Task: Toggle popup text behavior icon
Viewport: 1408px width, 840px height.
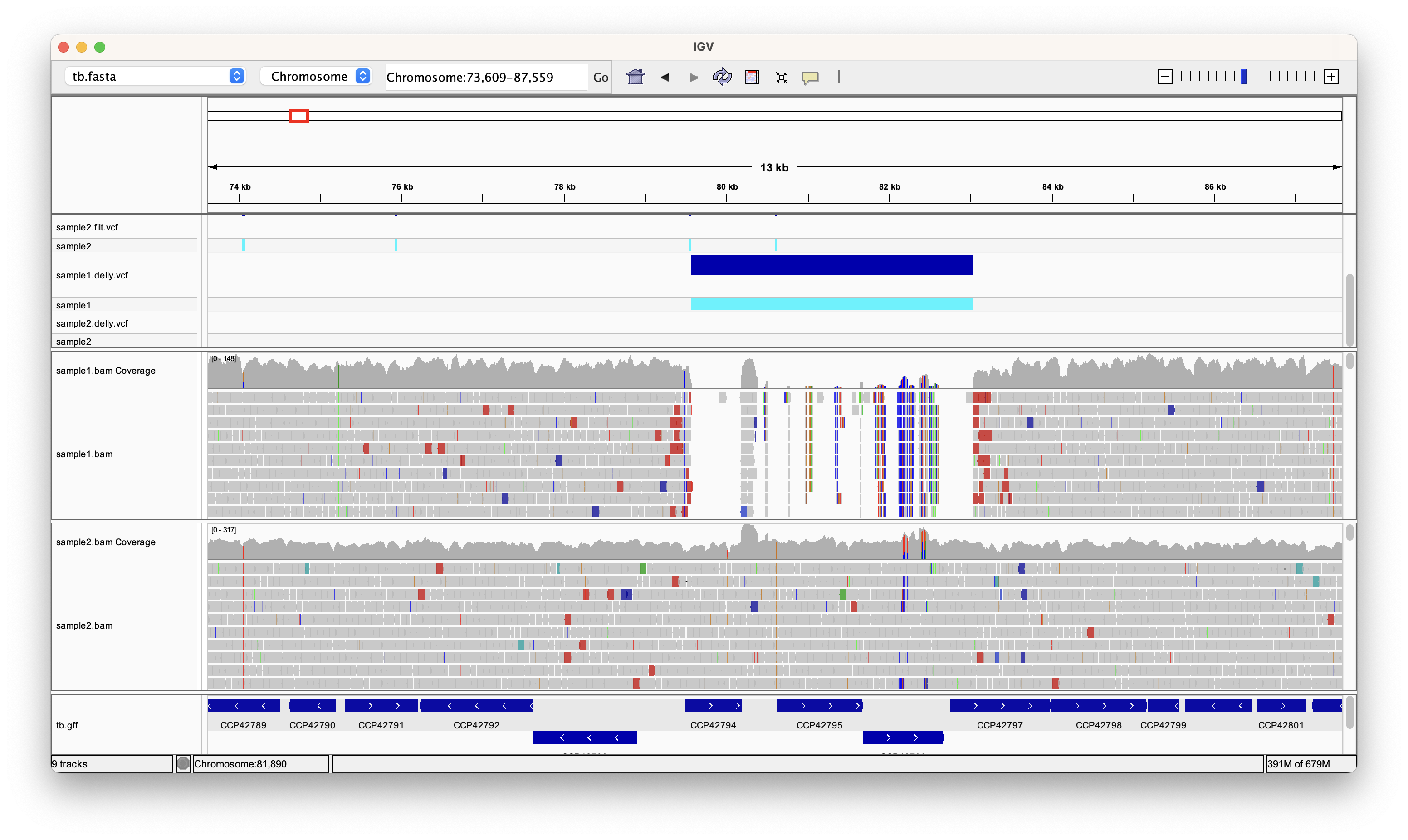Action: pyautogui.click(x=811, y=77)
